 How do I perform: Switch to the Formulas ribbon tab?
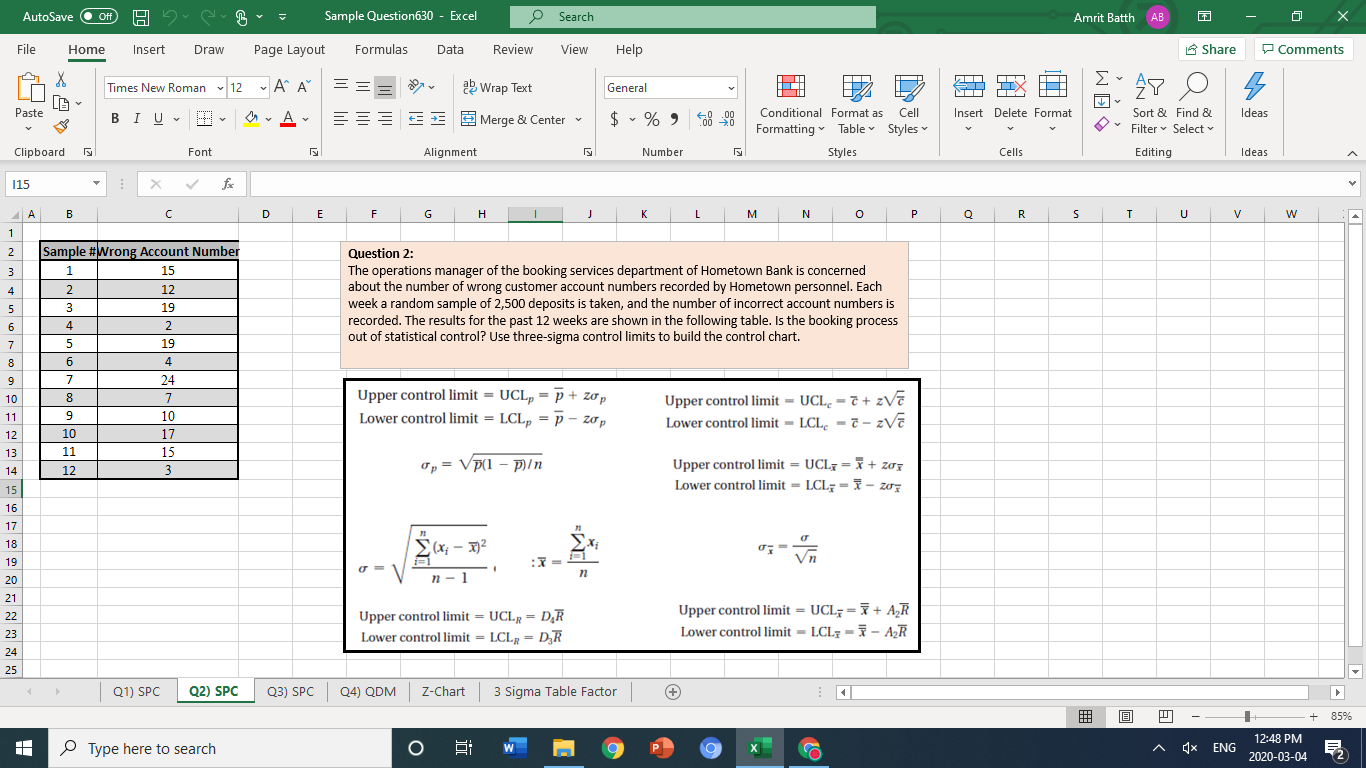(381, 49)
